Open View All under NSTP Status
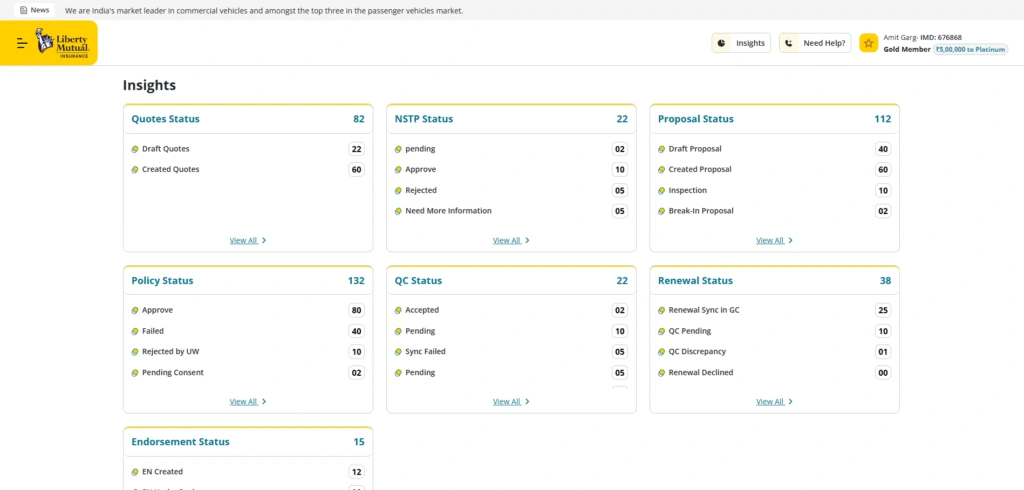This screenshot has height=490, width=1024. coord(510,240)
